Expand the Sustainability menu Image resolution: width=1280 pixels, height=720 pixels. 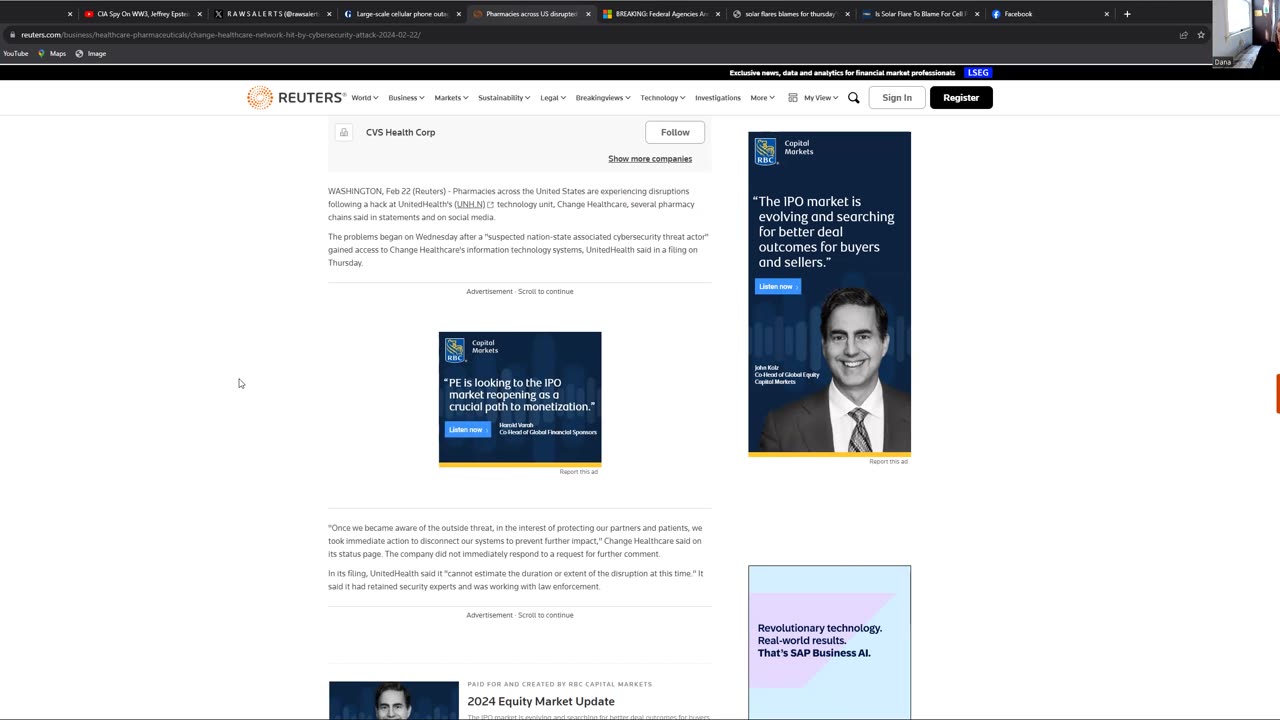coord(504,98)
